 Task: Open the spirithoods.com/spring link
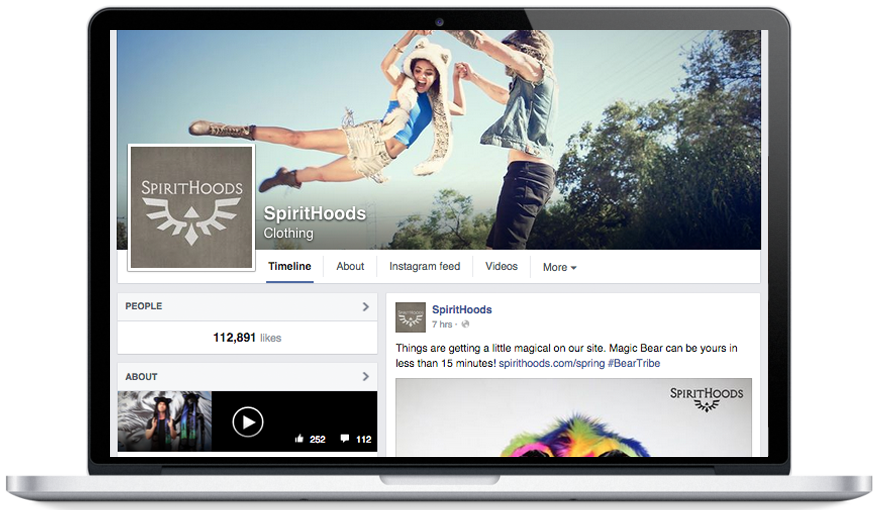(x=552, y=363)
